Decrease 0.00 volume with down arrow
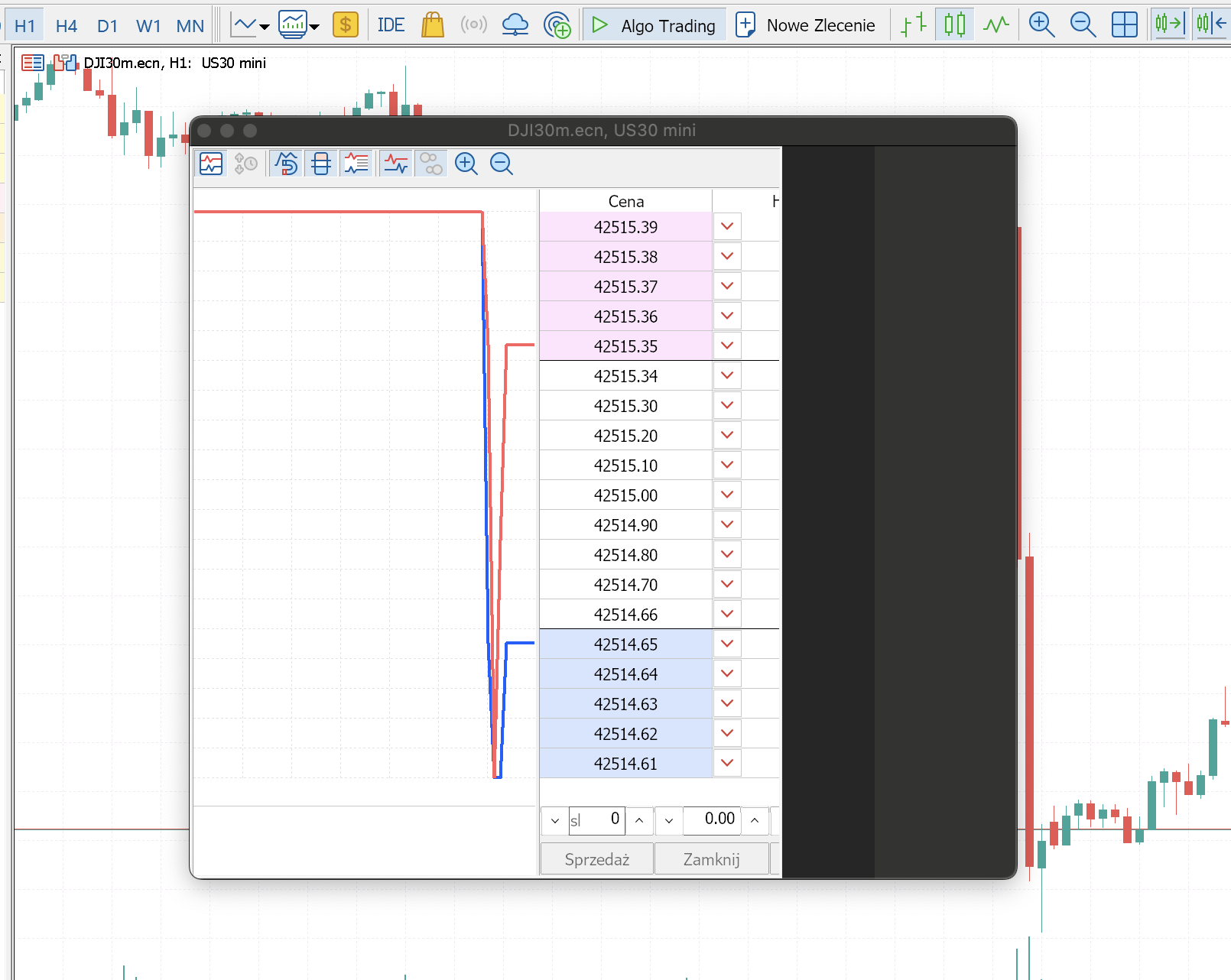 coord(669,821)
